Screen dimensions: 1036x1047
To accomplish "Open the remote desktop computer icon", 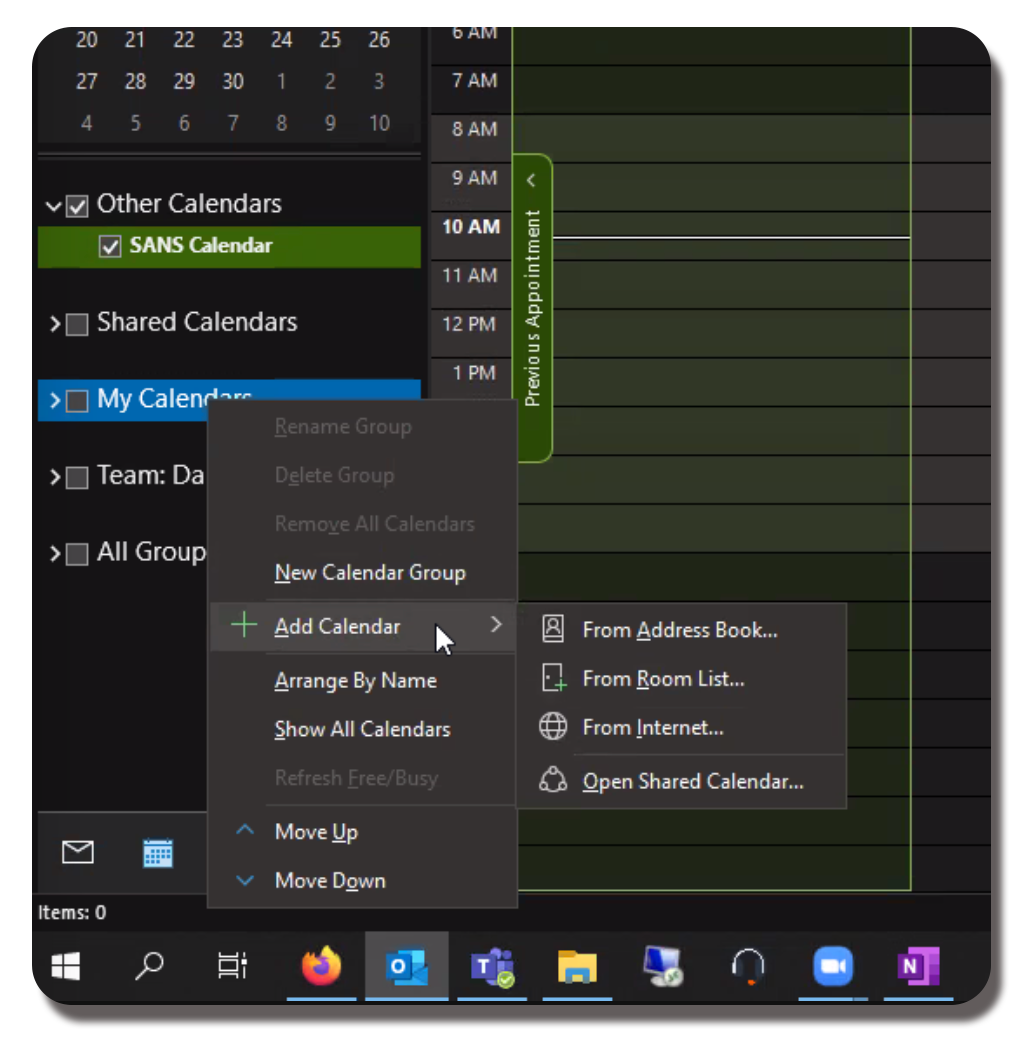I will (663, 966).
